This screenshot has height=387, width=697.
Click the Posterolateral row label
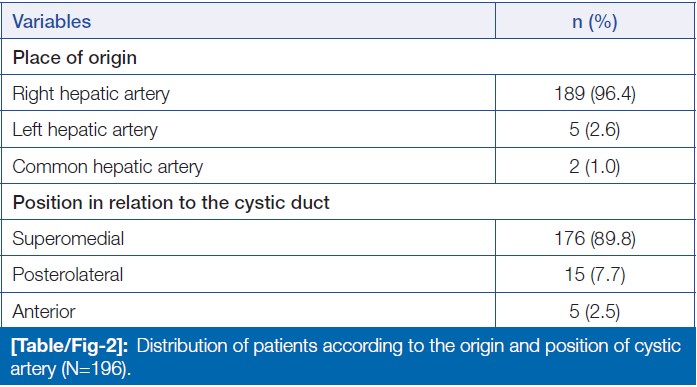click(x=68, y=275)
